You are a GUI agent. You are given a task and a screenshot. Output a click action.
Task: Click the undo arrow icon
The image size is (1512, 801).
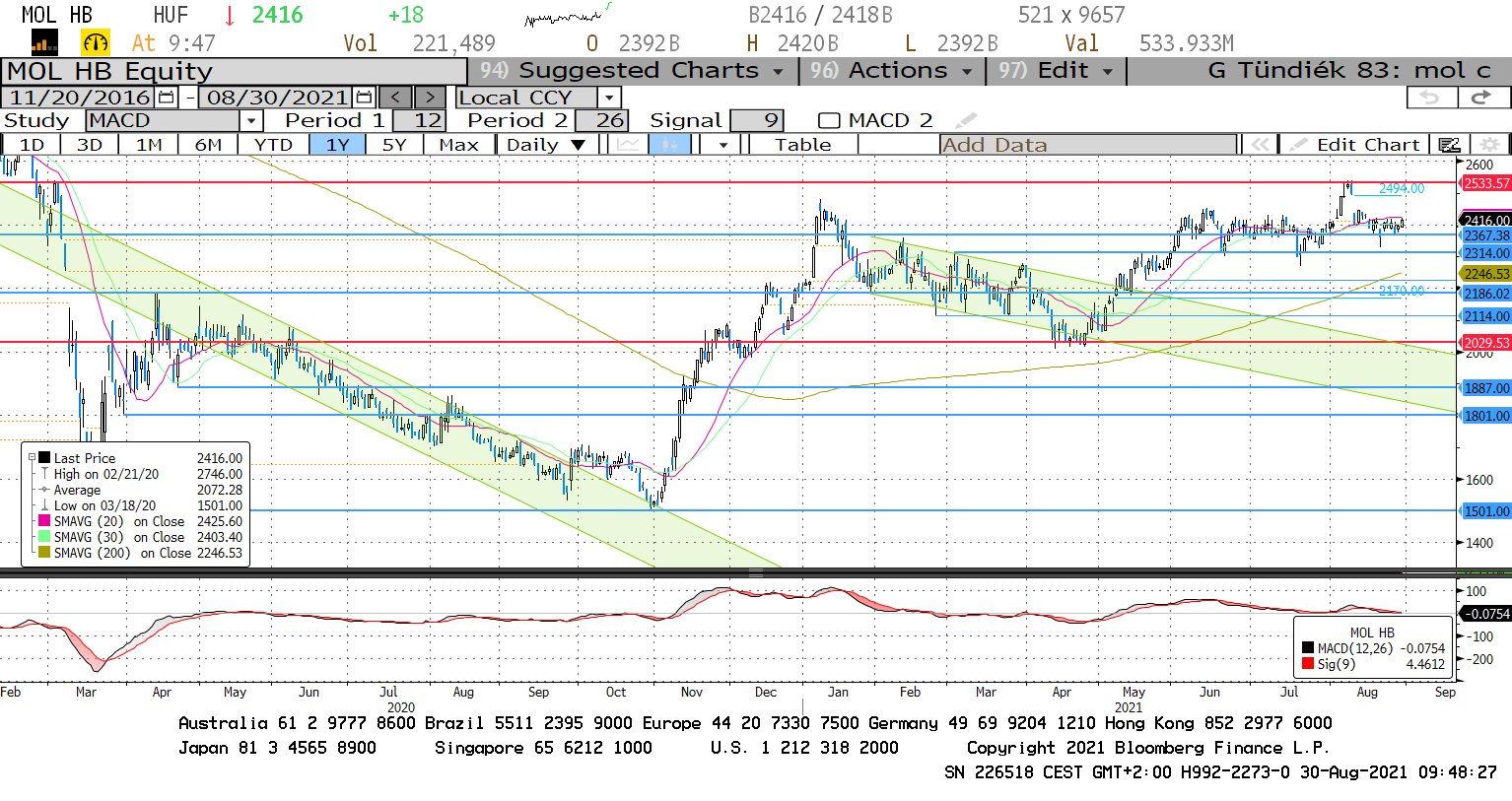point(1430,98)
